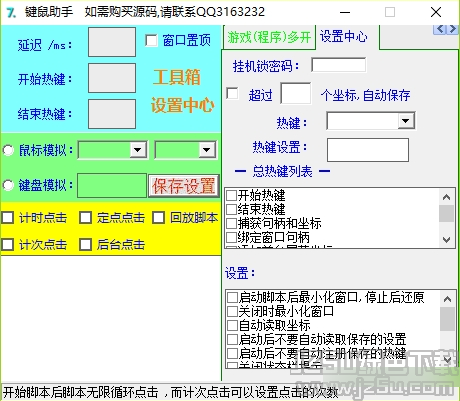Switch to 设置中心 tab
460x401 pixels.
pos(344,36)
